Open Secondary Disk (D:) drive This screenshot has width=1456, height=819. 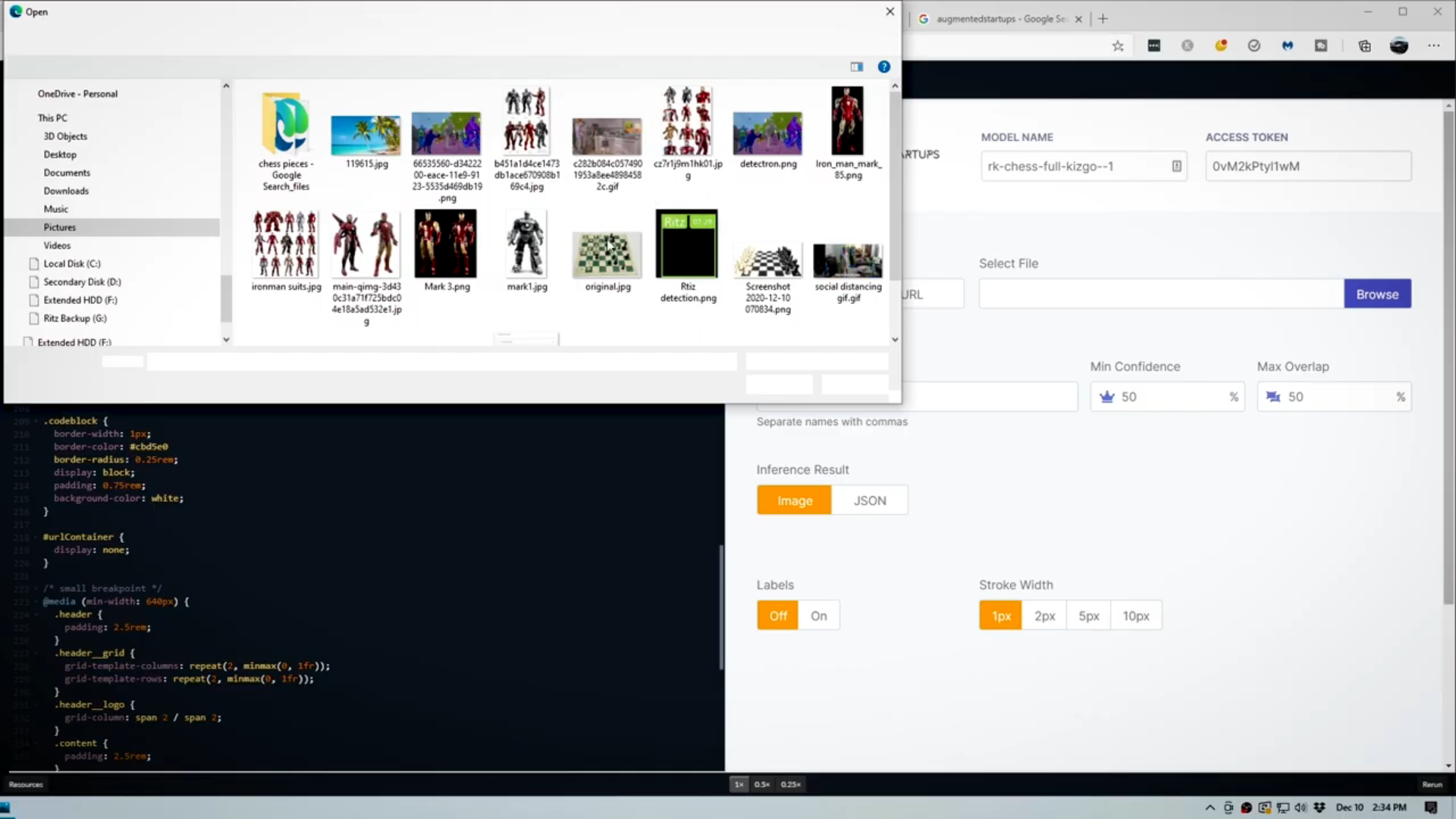click(82, 282)
